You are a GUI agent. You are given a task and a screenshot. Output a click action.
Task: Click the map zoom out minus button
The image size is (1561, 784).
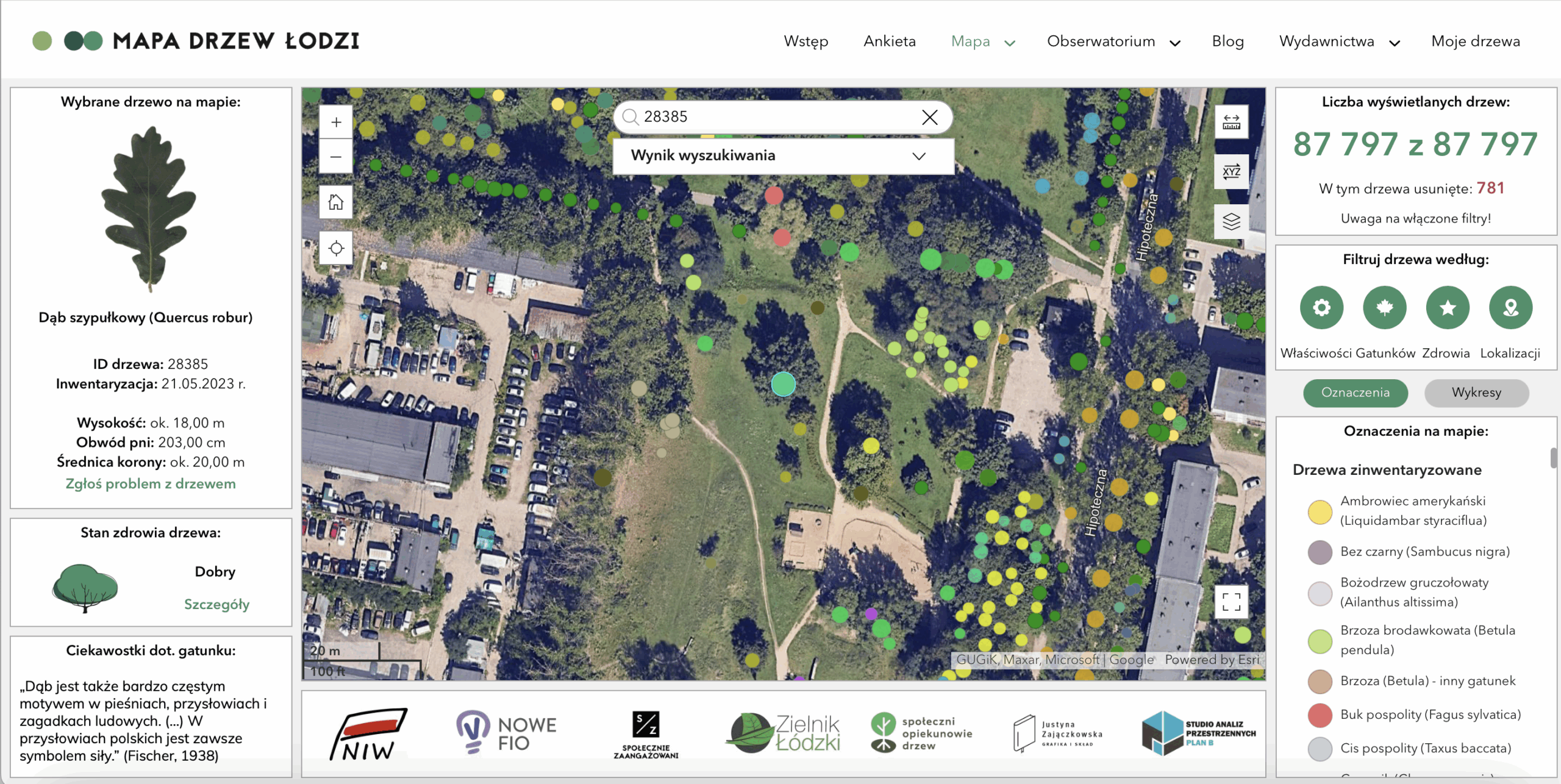point(336,157)
